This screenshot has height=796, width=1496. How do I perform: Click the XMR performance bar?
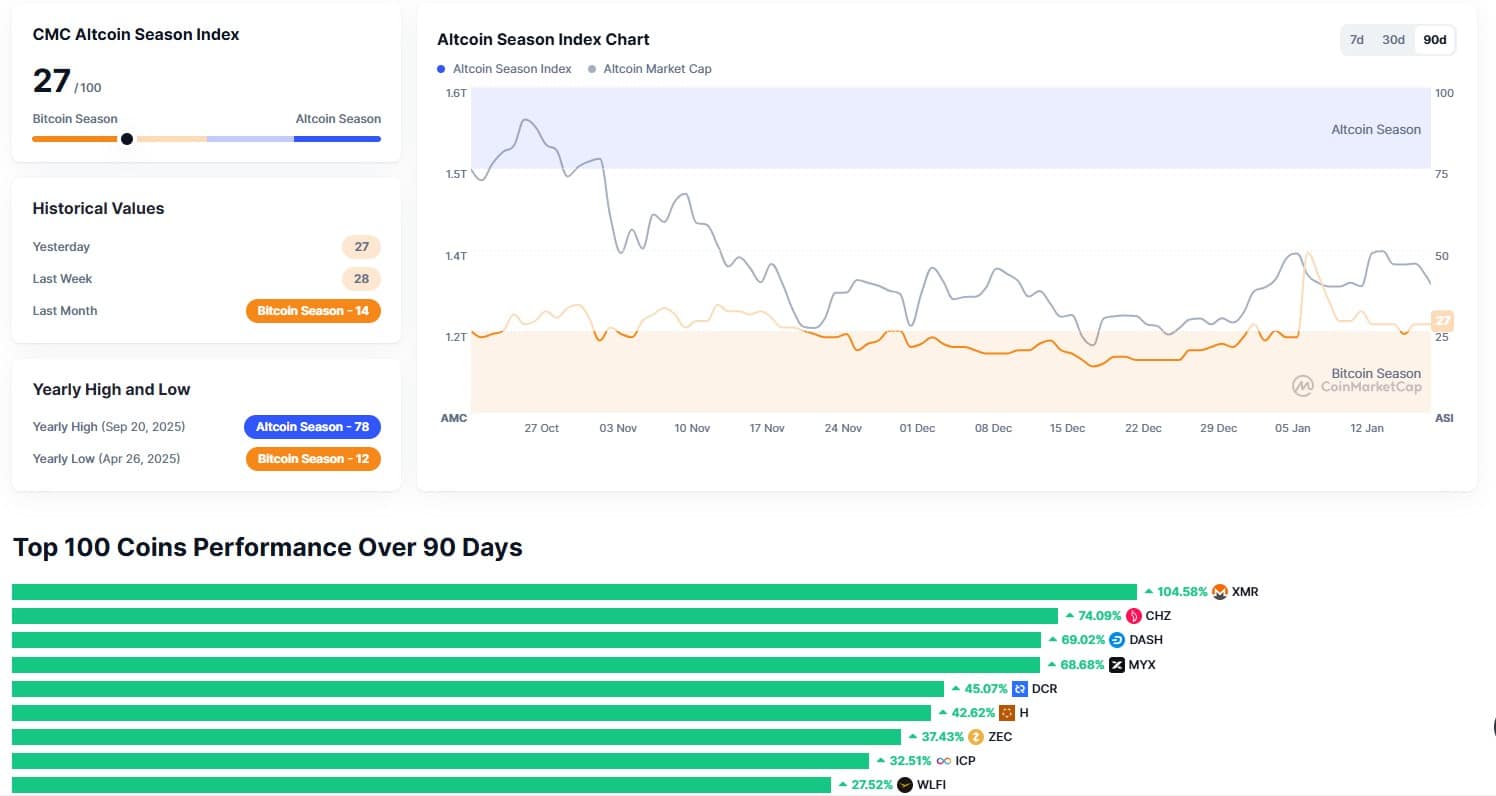(575, 591)
